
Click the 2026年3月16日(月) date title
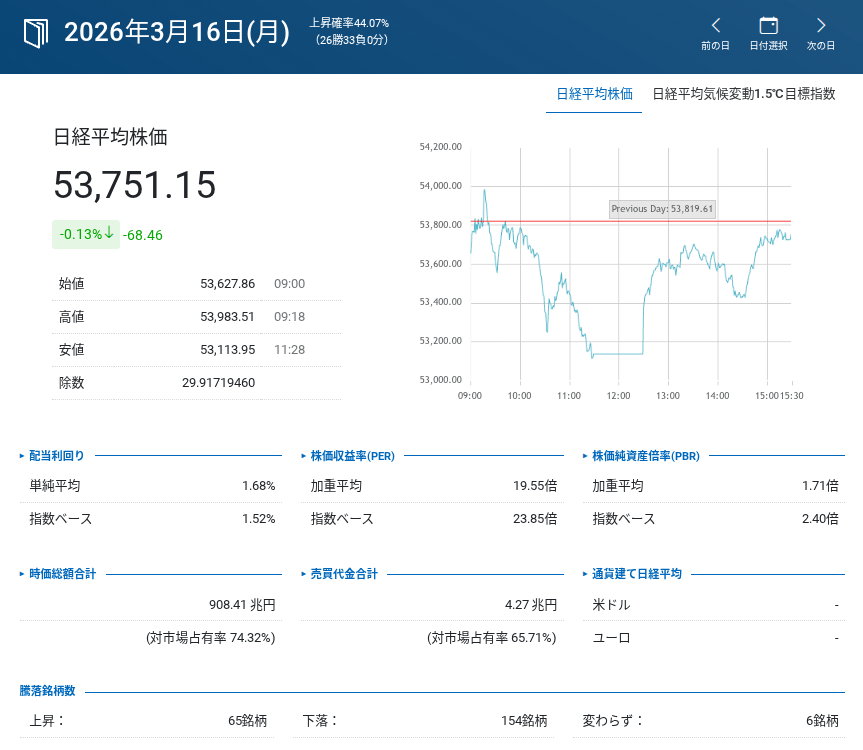pos(177,33)
